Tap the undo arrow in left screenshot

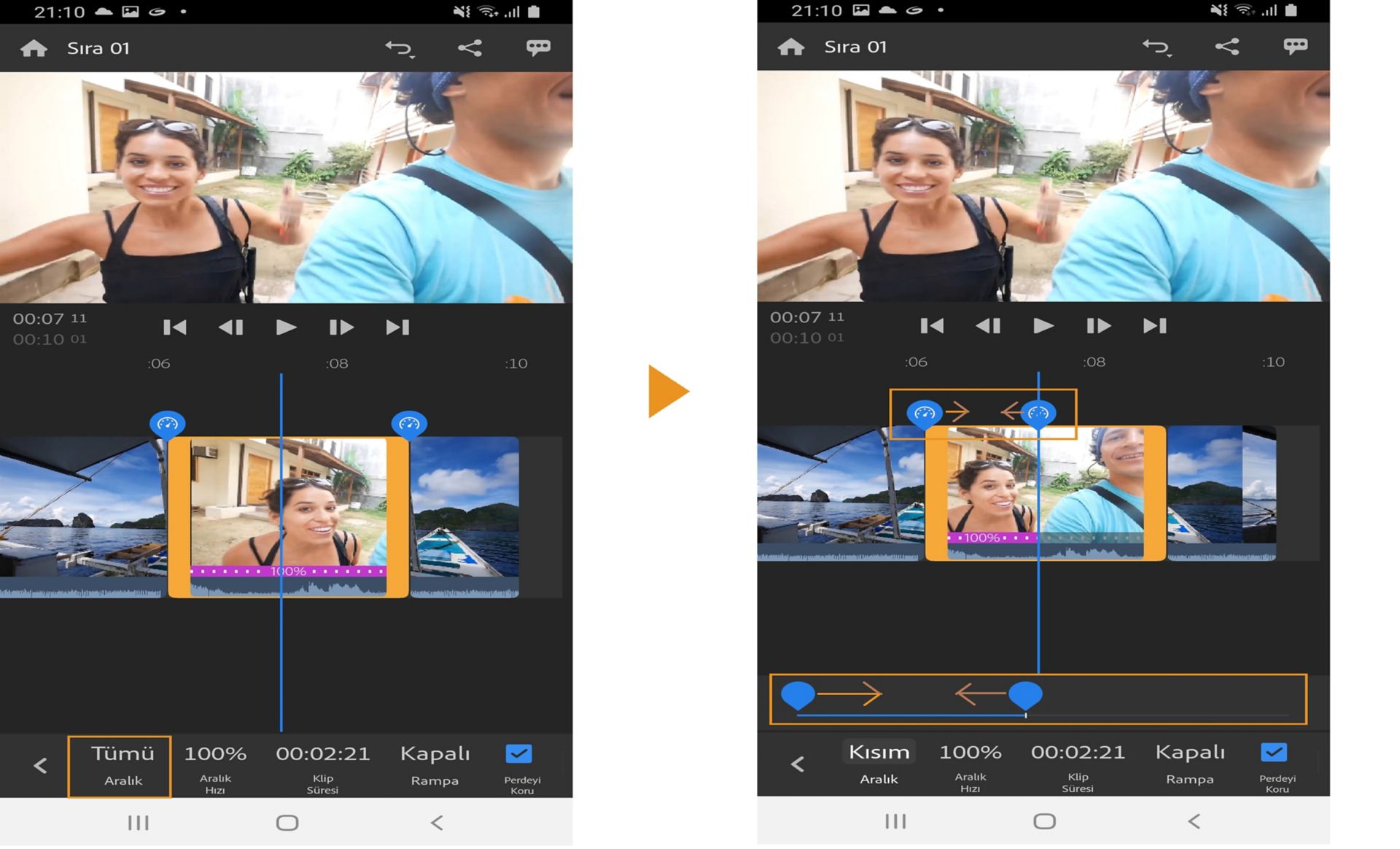[x=399, y=48]
